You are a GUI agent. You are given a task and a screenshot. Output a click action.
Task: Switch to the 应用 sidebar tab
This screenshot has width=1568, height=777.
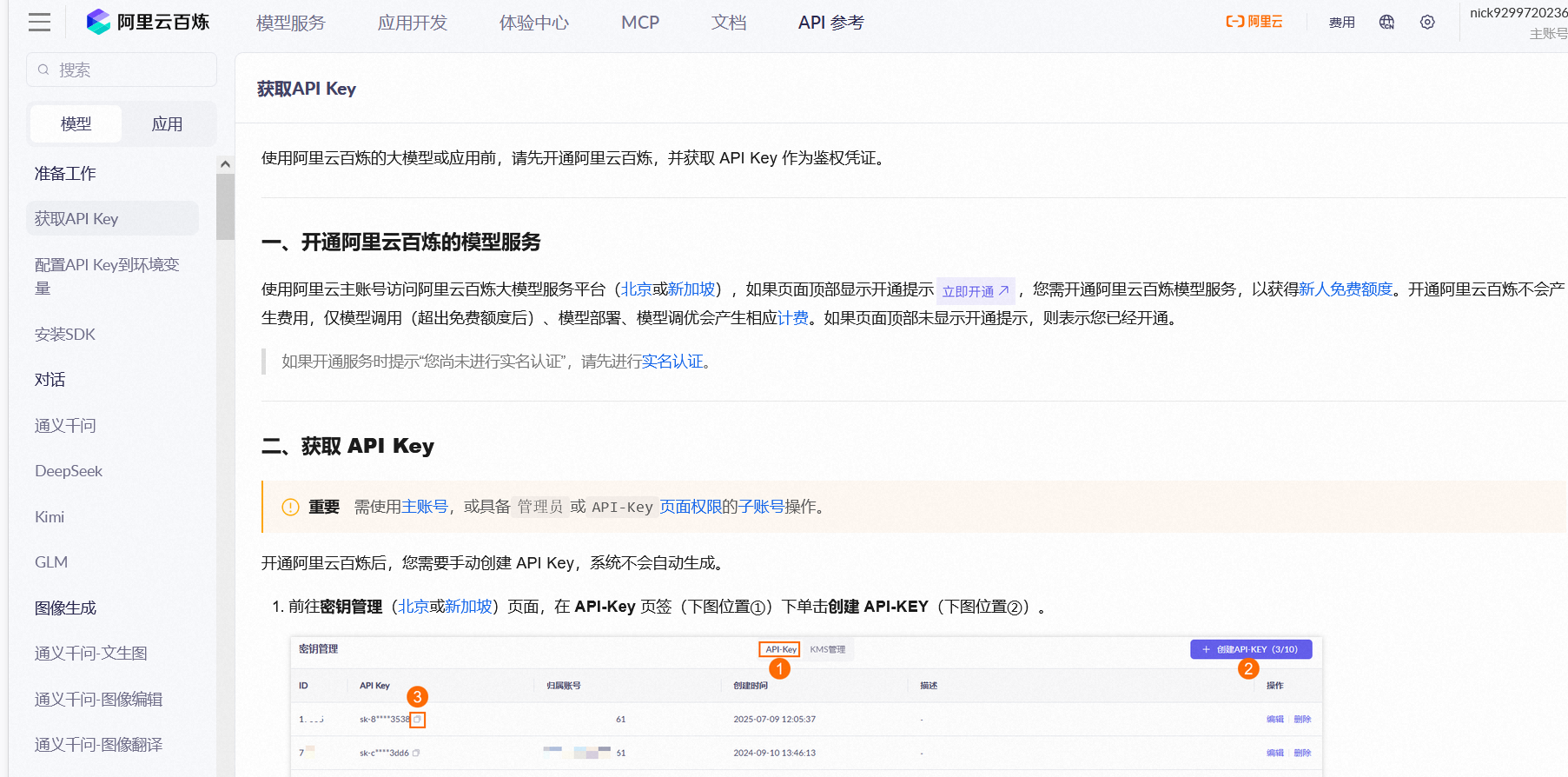[x=167, y=123]
